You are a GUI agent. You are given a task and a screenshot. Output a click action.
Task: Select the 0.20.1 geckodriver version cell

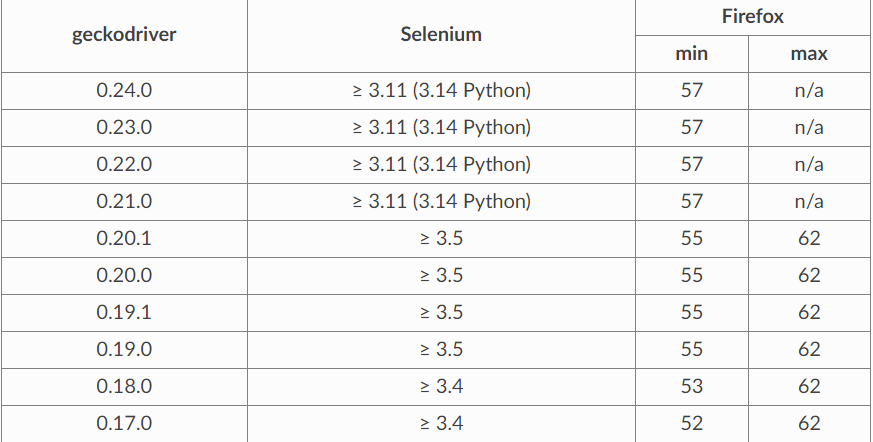(124, 238)
